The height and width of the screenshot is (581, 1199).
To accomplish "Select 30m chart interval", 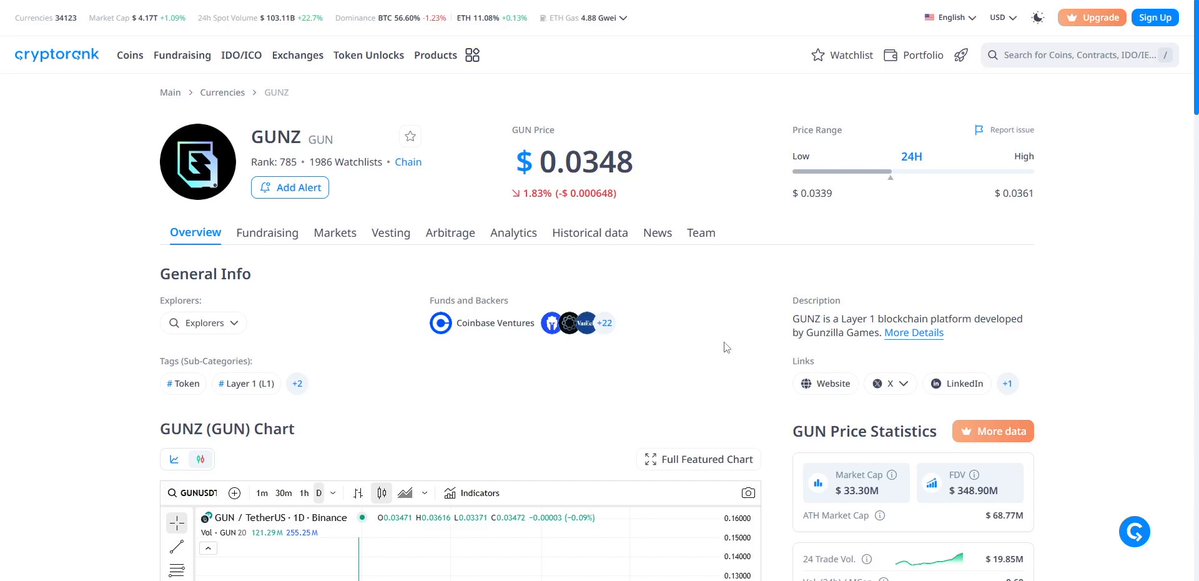I will click(x=284, y=493).
